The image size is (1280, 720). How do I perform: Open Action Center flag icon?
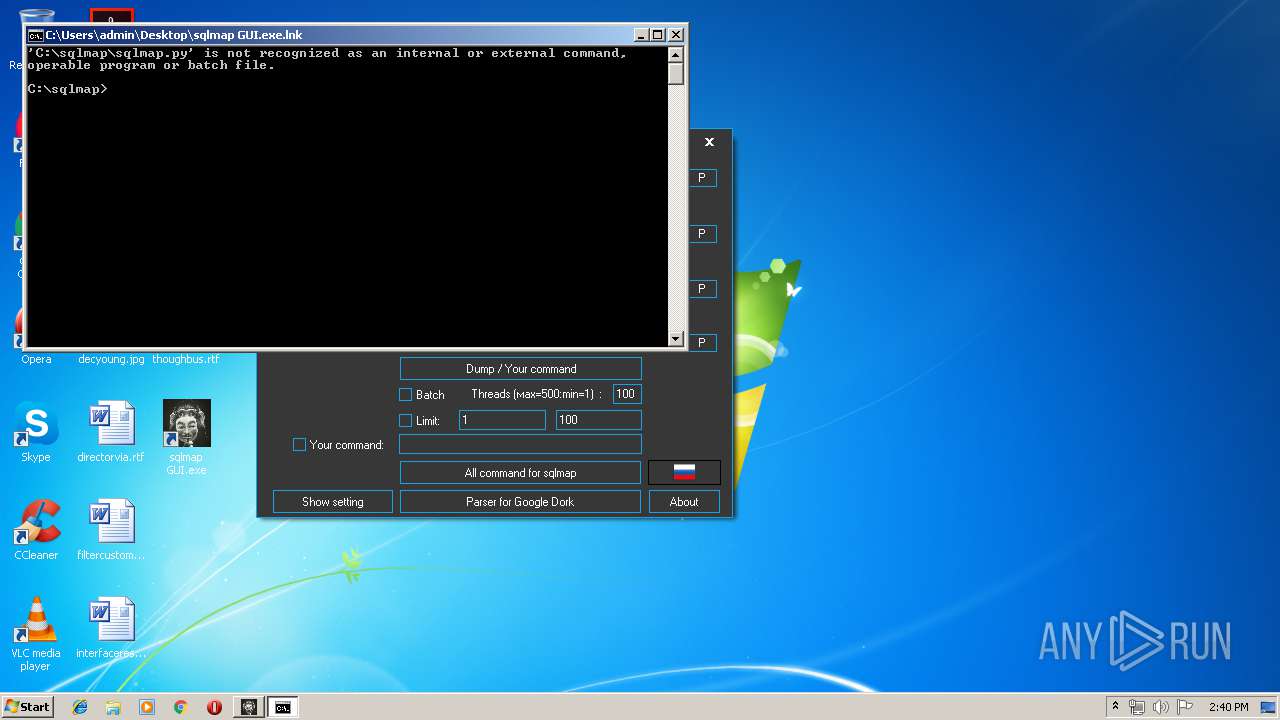pos(1185,707)
